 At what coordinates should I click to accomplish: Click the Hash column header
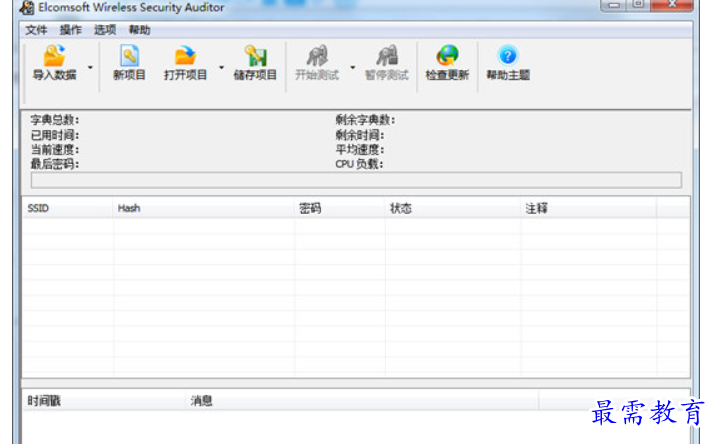204,208
